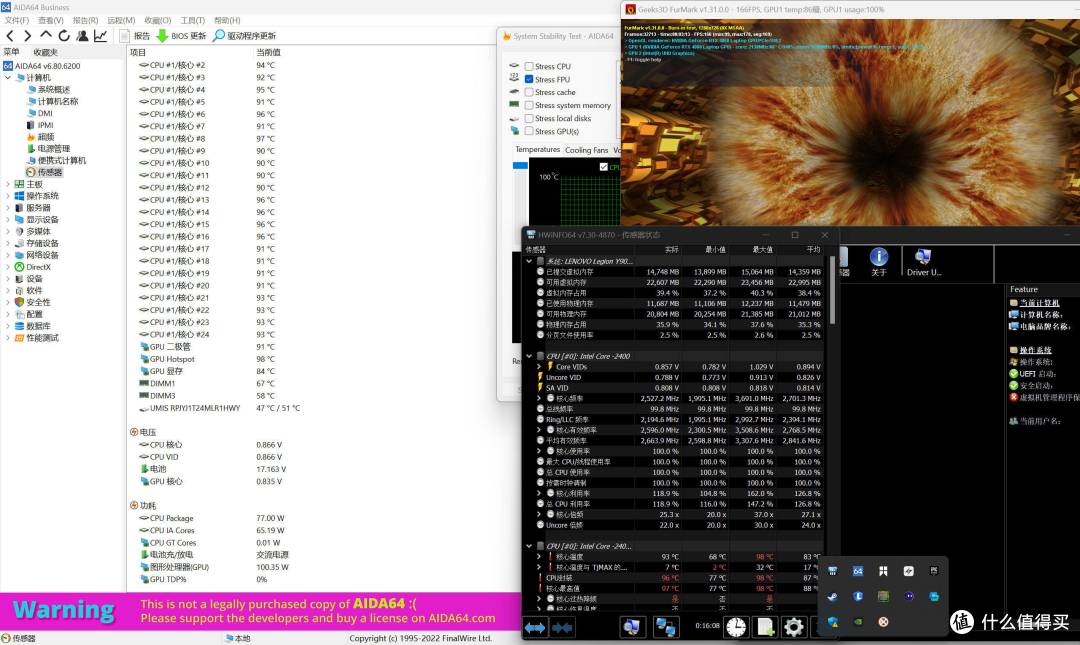Screen dimensions: 1080x645
Task: Open the HWiNFO tray icon in overflow
Action: 833,571
